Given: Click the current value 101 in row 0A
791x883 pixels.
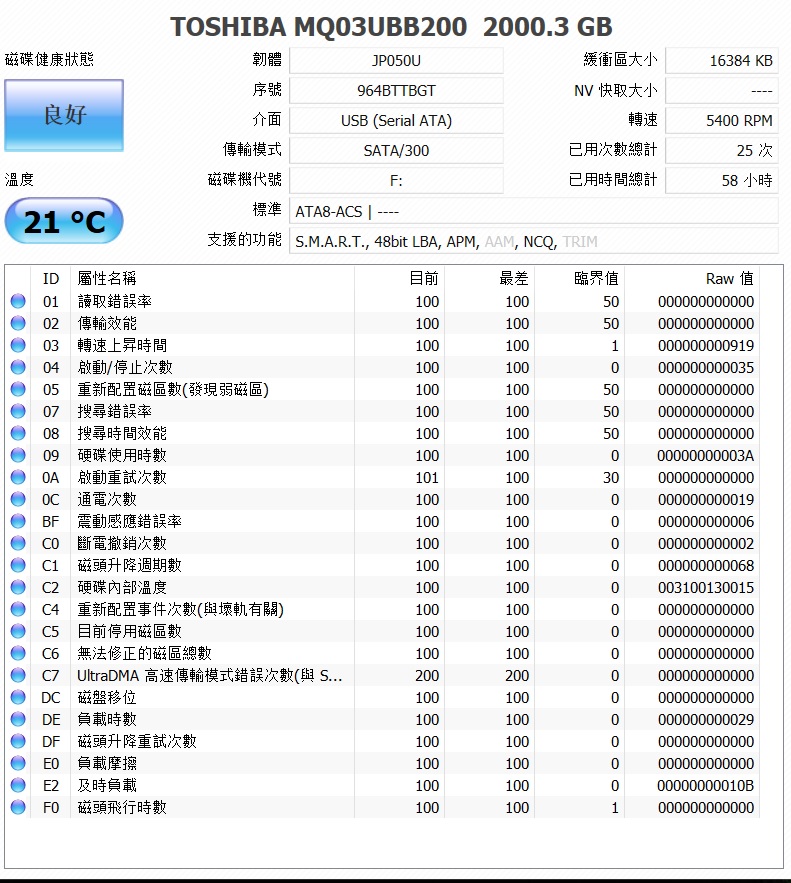Looking at the screenshot, I should pyautogui.click(x=427, y=478).
